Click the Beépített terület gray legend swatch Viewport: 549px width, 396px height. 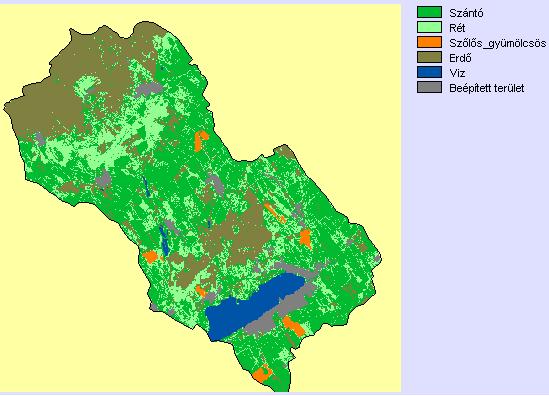point(429,87)
